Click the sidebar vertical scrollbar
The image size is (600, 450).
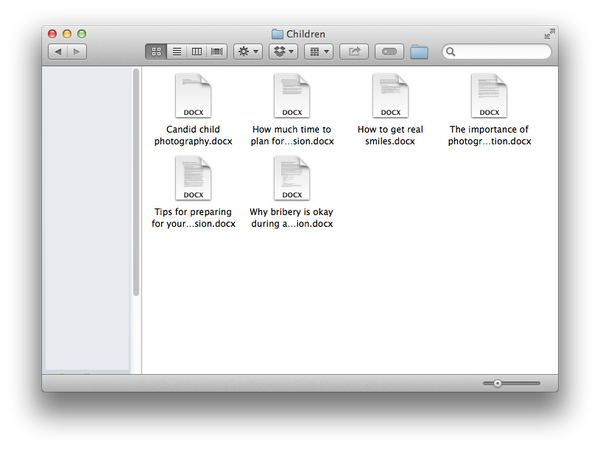pyautogui.click(x=136, y=180)
